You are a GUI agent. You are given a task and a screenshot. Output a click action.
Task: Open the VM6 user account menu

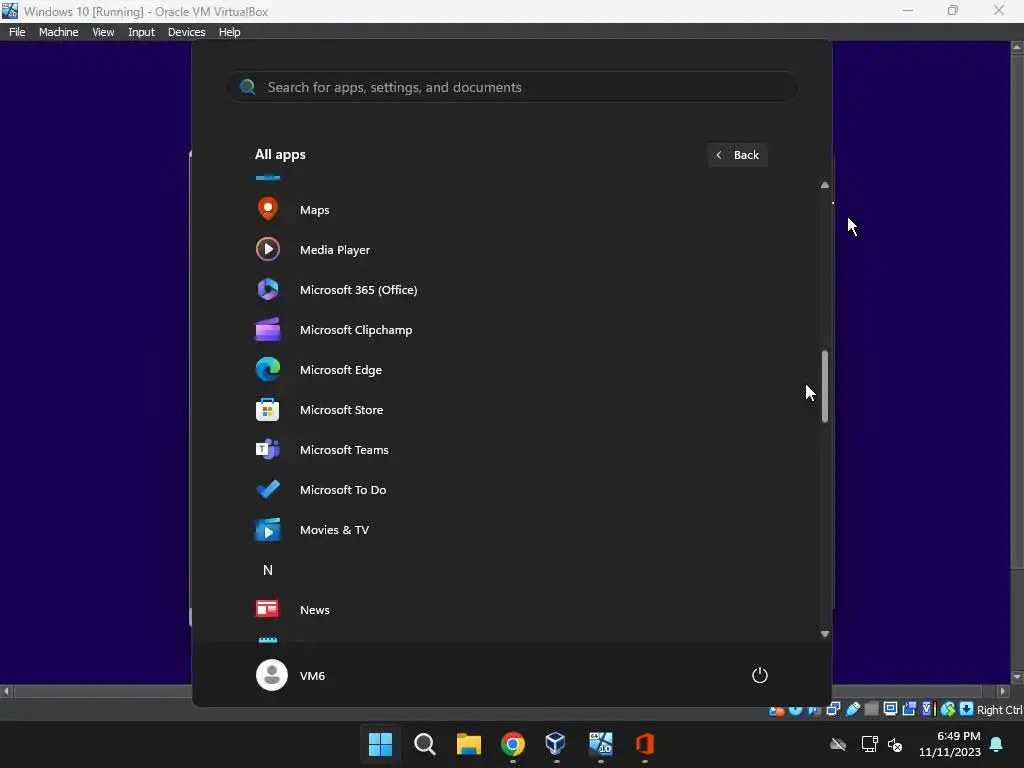click(x=291, y=675)
